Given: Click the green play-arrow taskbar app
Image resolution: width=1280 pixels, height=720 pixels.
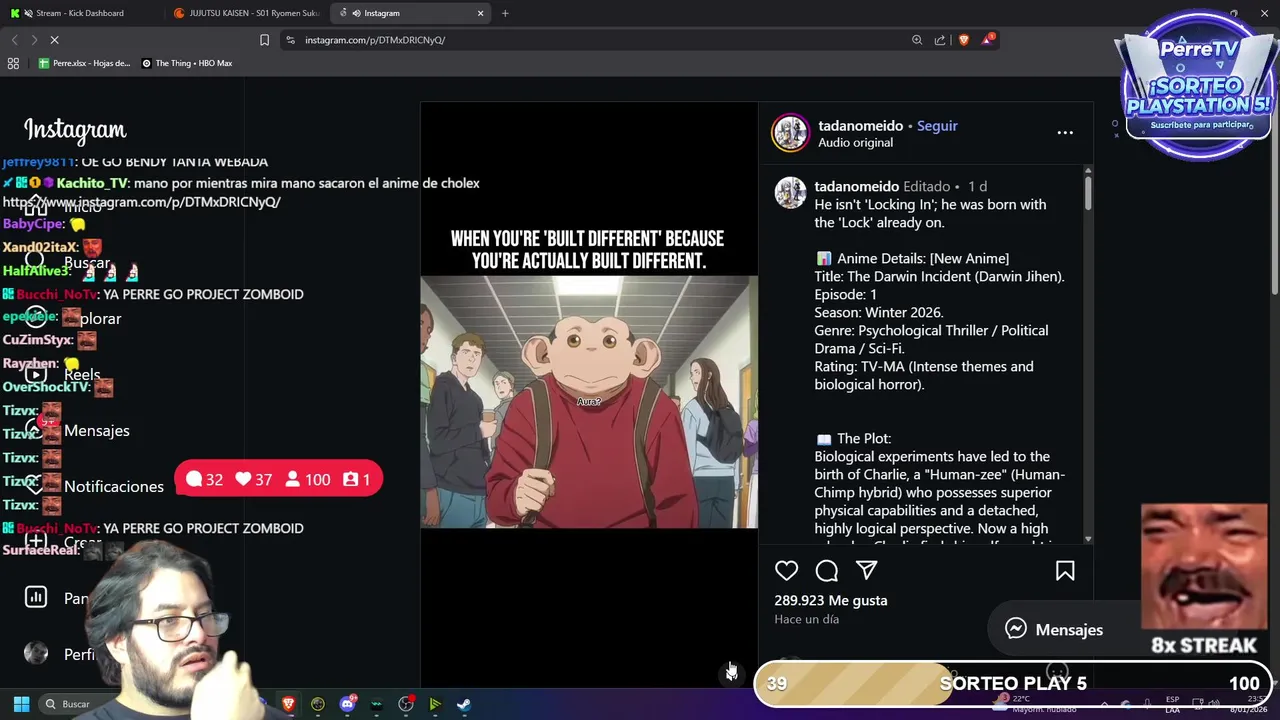Looking at the screenshot, I should click(x=435, y=704).
